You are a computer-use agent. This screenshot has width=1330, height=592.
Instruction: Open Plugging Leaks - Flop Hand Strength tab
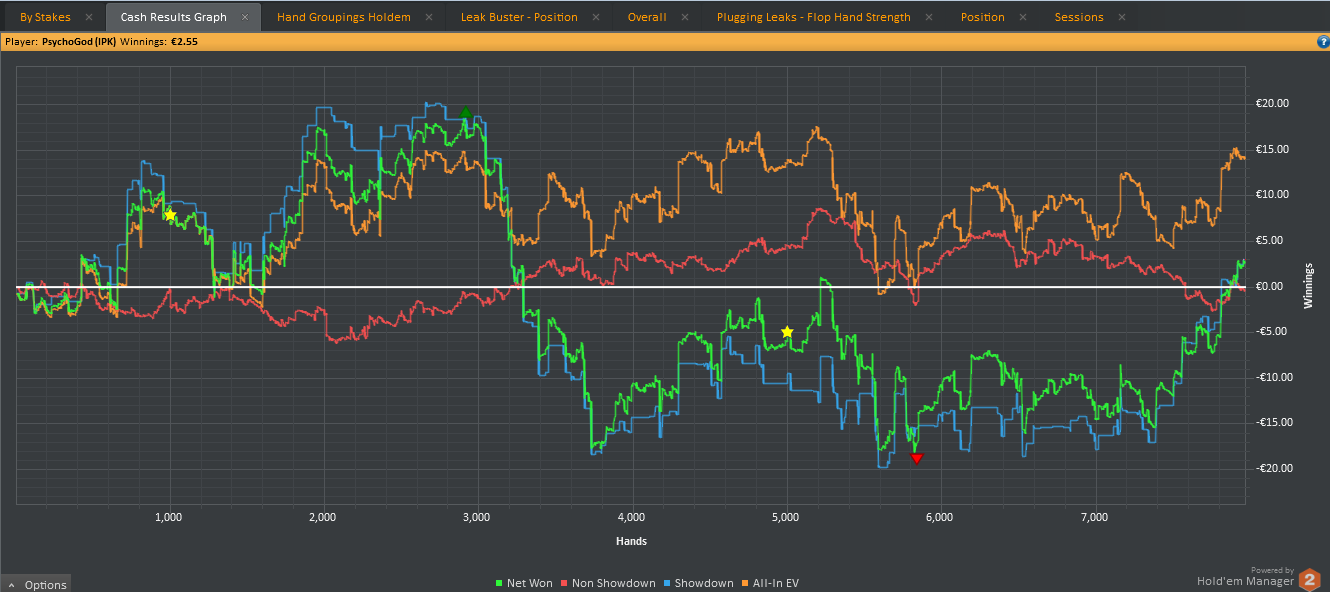tap(813, 17)
